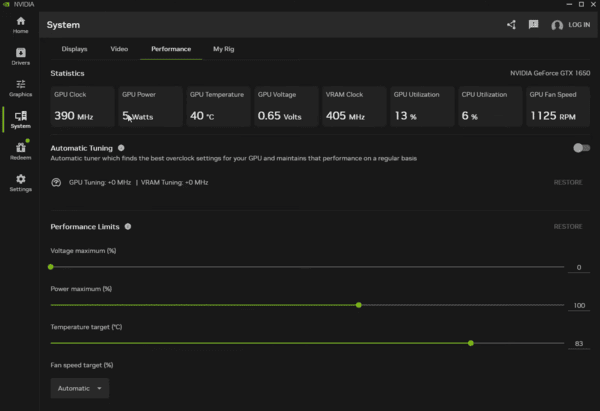Screen dimensions: 600x411
Task: Click the Temperature target slider handle
Action: click(x=470, y=343)
